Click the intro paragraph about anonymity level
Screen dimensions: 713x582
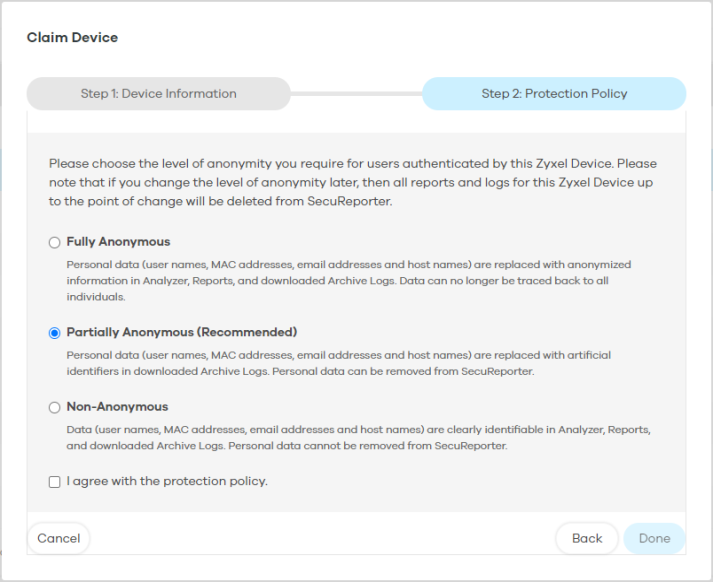point(353,182)
